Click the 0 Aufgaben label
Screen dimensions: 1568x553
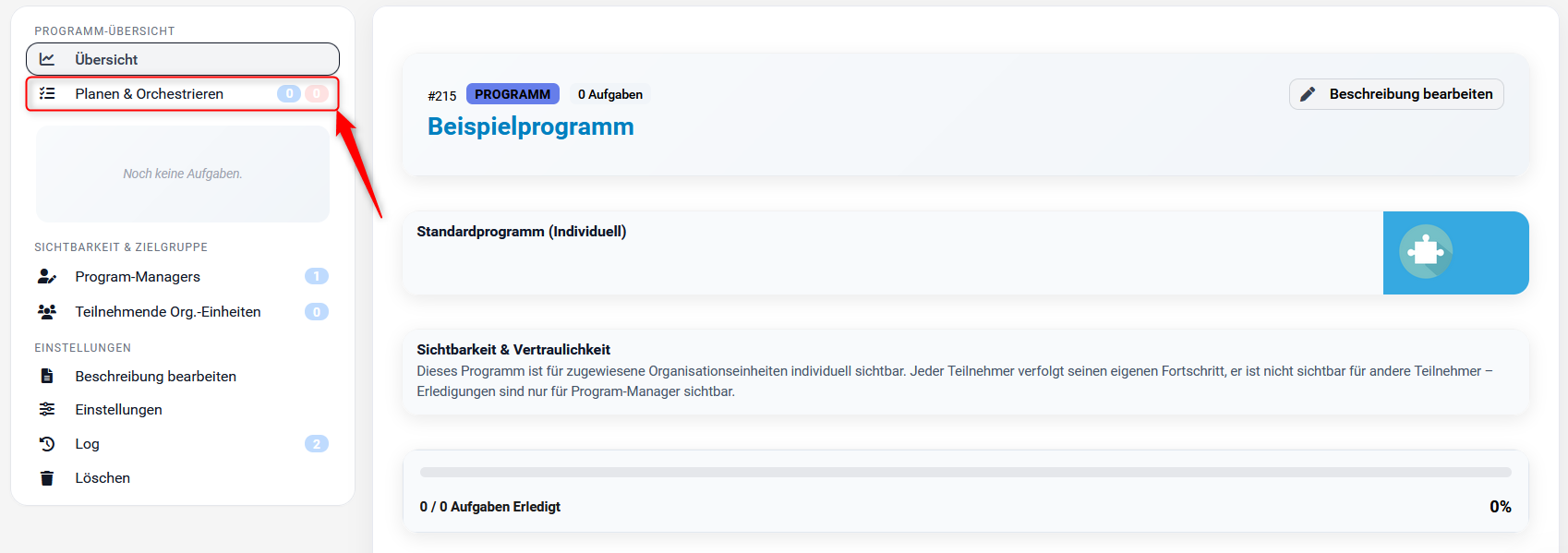click(x=609, y=94)
